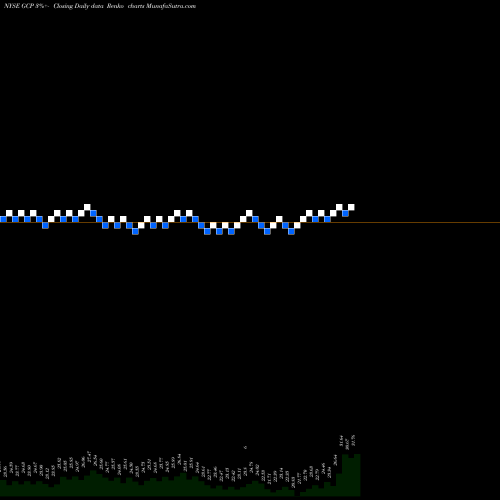Click 'MunafaSutra.com' in the chart header
The width and height of the screenshot is (500, 500).
click(x=171, y=6)
